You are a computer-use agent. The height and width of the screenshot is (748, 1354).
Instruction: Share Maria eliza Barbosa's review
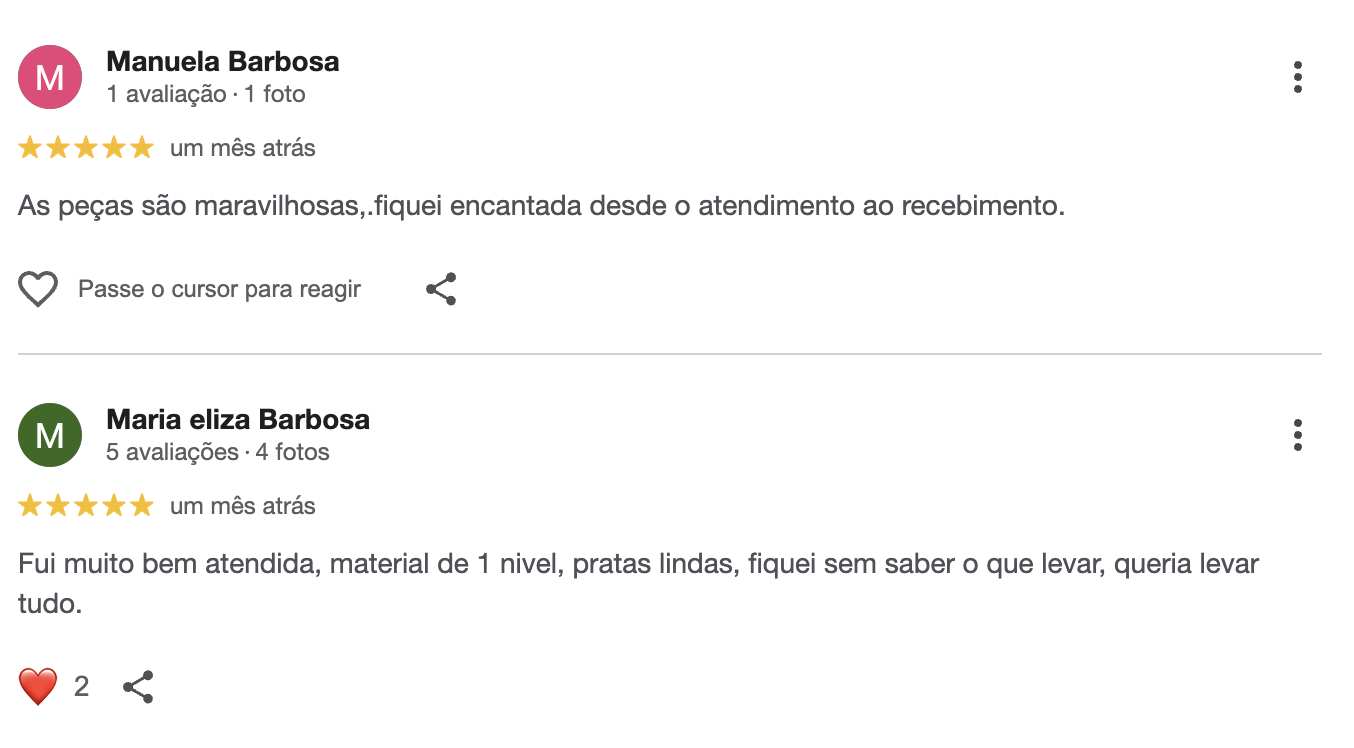(138, 686)
